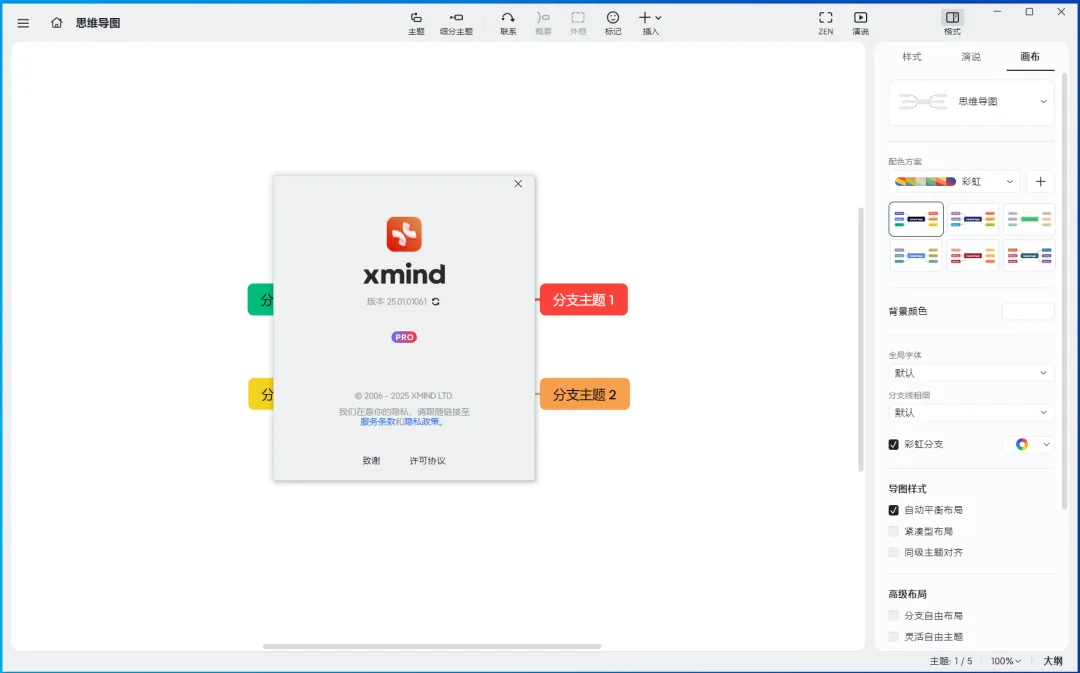Go to the home screen icon
The width and height of the screenshot is (1080, 673).
(x=56, y=23)
